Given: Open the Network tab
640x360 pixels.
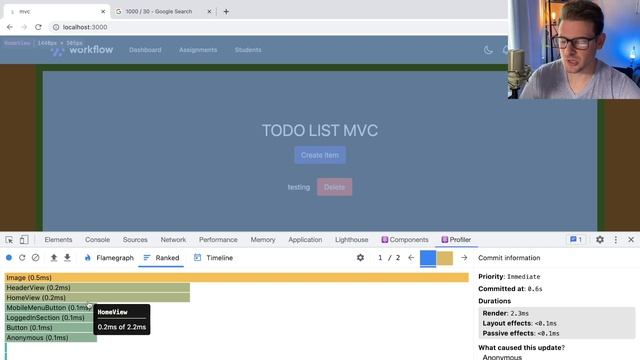Looking at the screenshot, I should (x=173, y=240).
